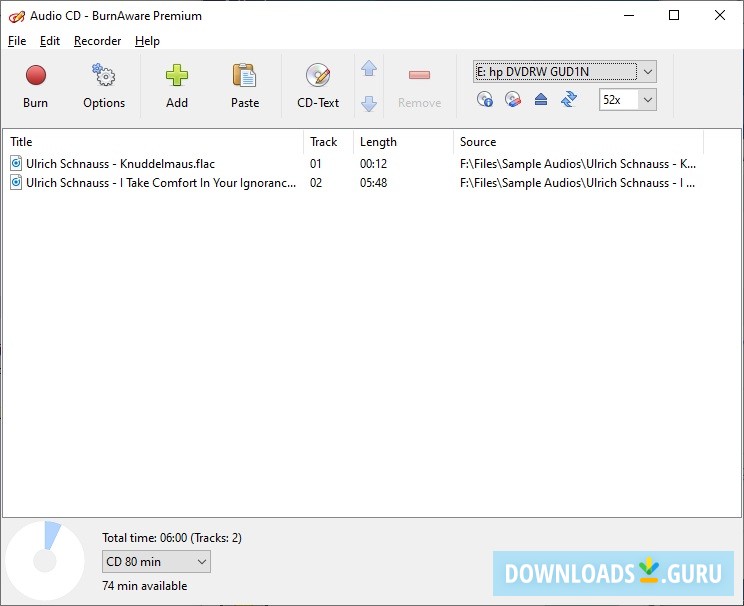Click the red Burn button
This screenshot has width=744, height=606.
36,85
